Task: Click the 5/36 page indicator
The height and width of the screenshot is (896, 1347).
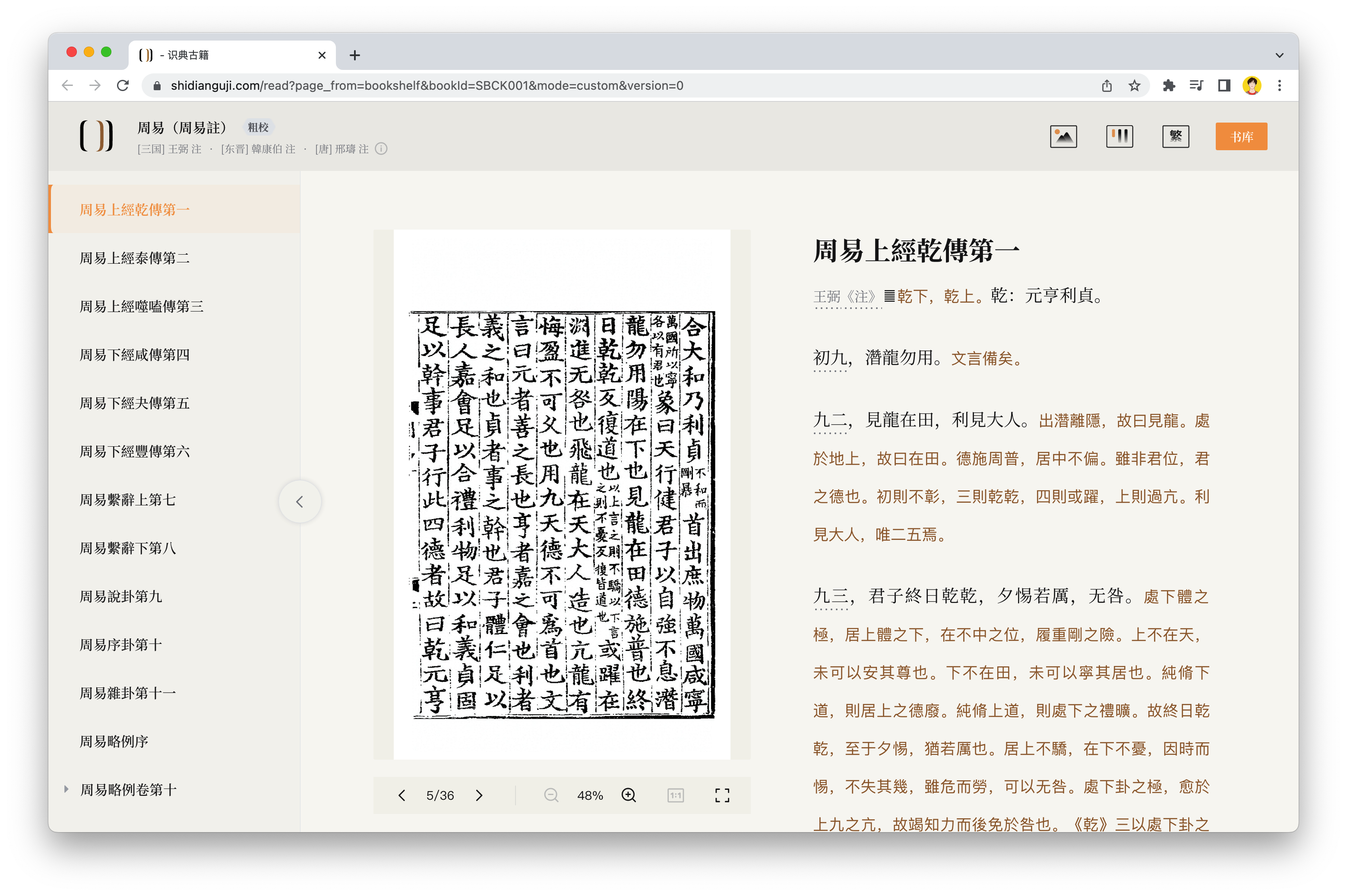Action: pyautogui.click(x=440, y=795)
